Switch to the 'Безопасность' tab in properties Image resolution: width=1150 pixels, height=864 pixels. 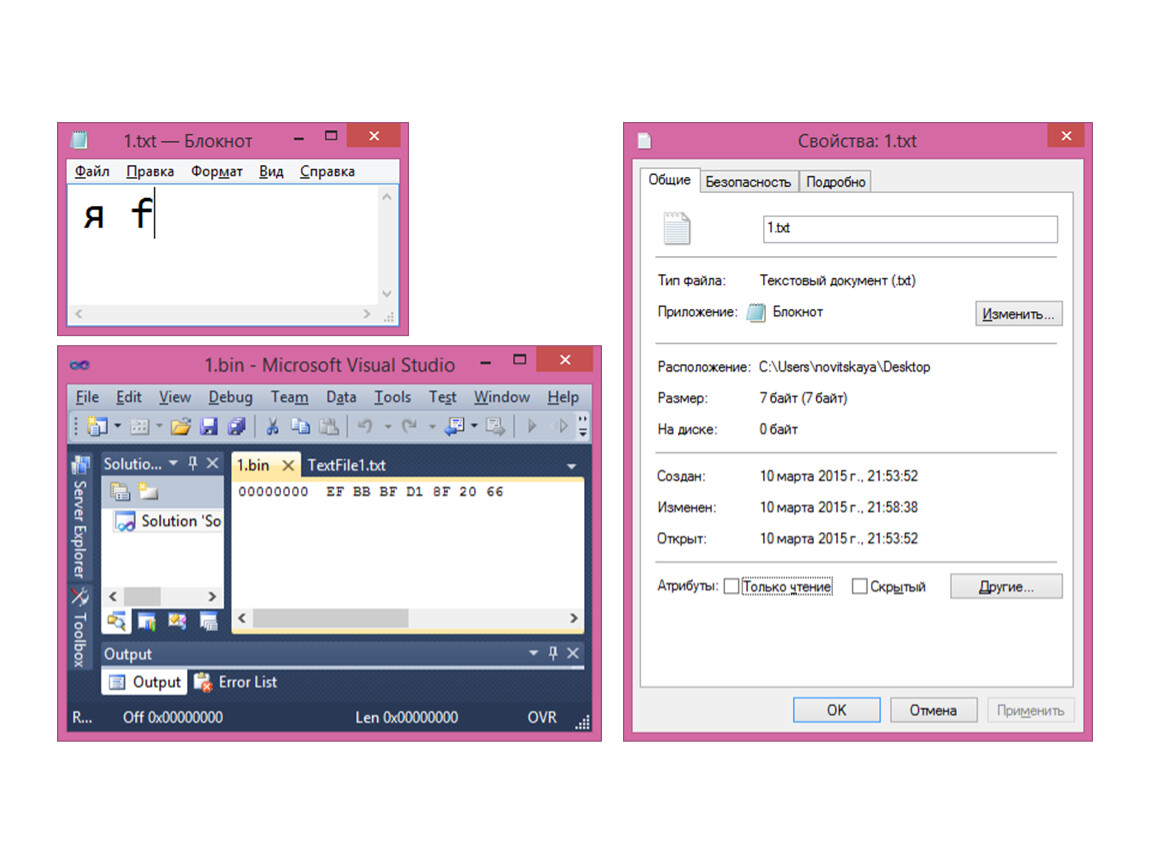(748, 182)
